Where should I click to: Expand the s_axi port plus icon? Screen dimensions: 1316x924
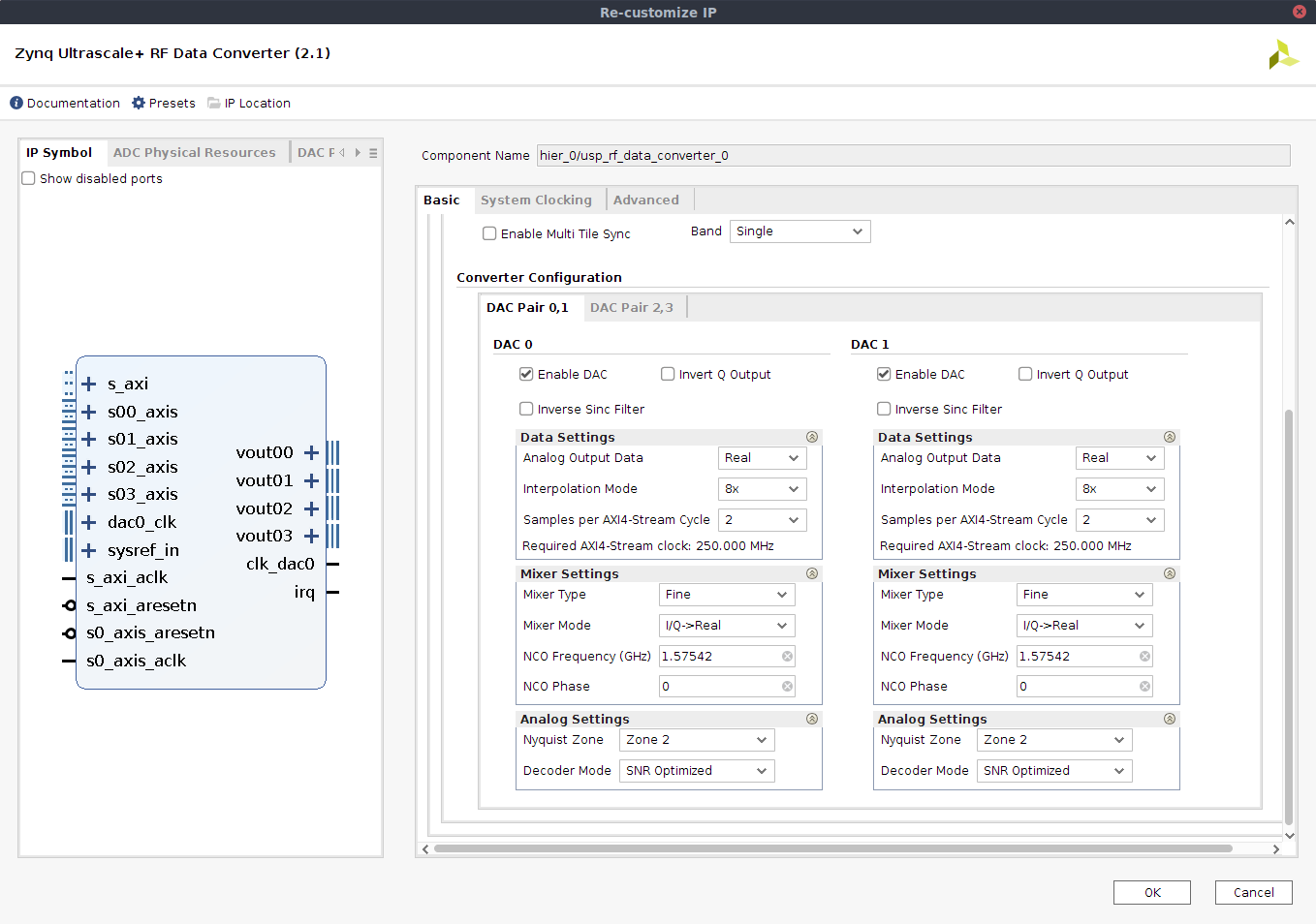tap(89, 384)
